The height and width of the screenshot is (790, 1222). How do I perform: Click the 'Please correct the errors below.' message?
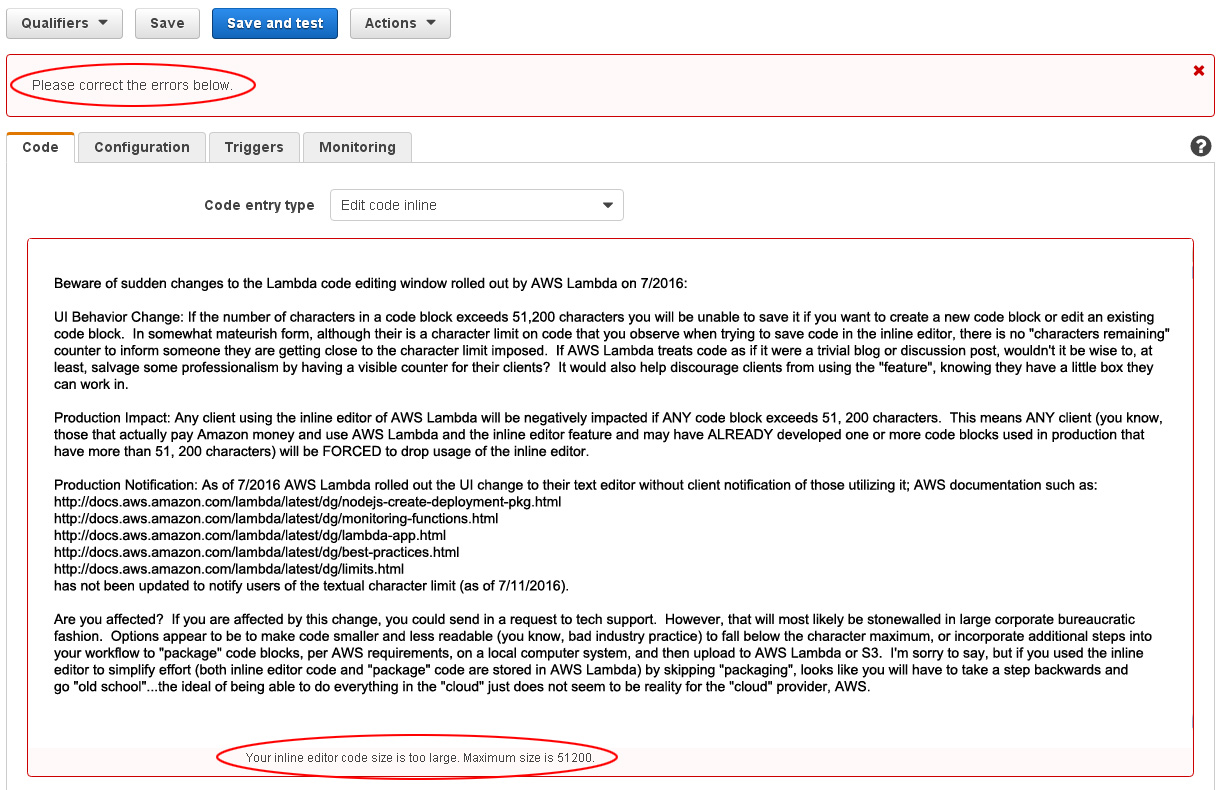tap(132, 85)
